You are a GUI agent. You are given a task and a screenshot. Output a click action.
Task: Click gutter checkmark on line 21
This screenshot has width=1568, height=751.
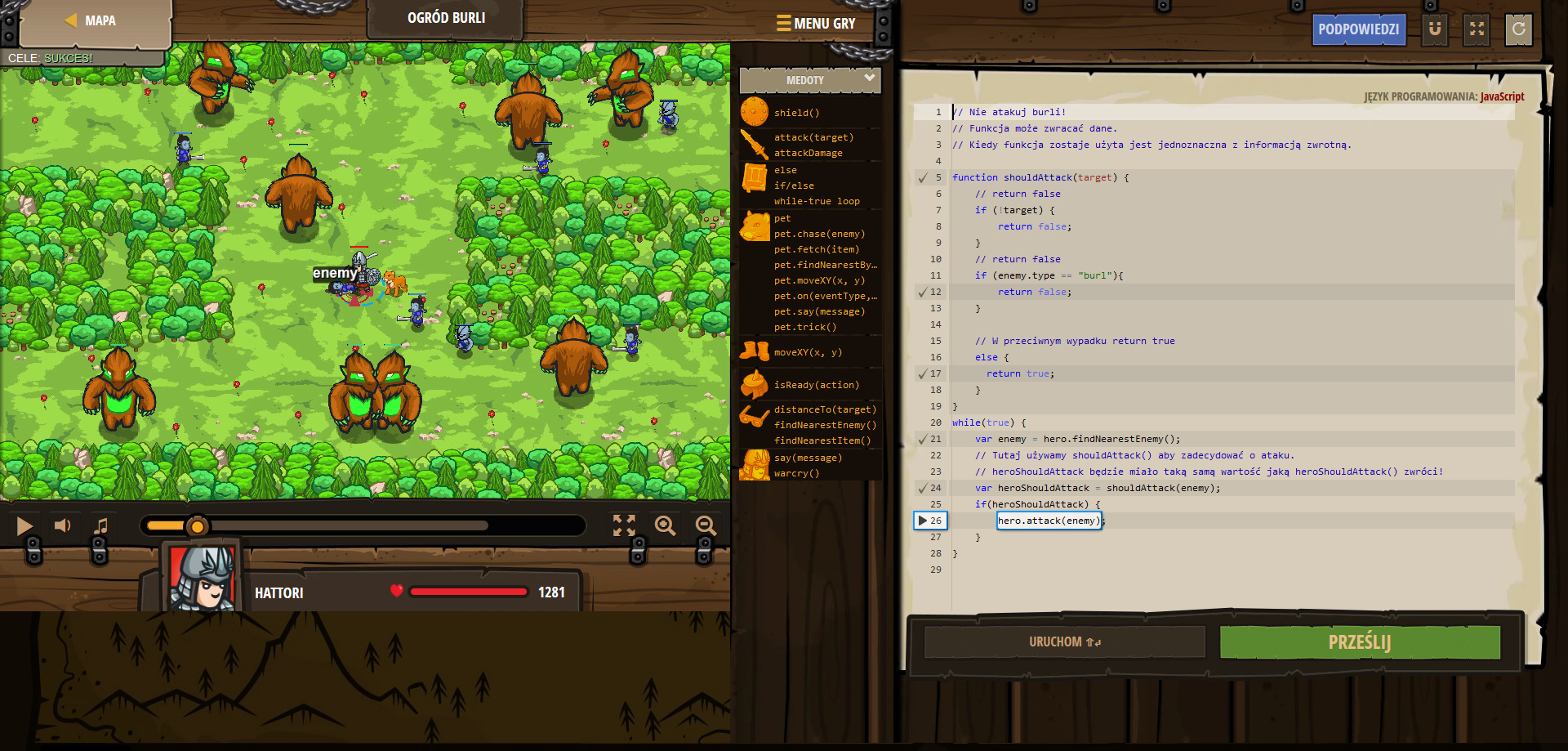[923, 439]
